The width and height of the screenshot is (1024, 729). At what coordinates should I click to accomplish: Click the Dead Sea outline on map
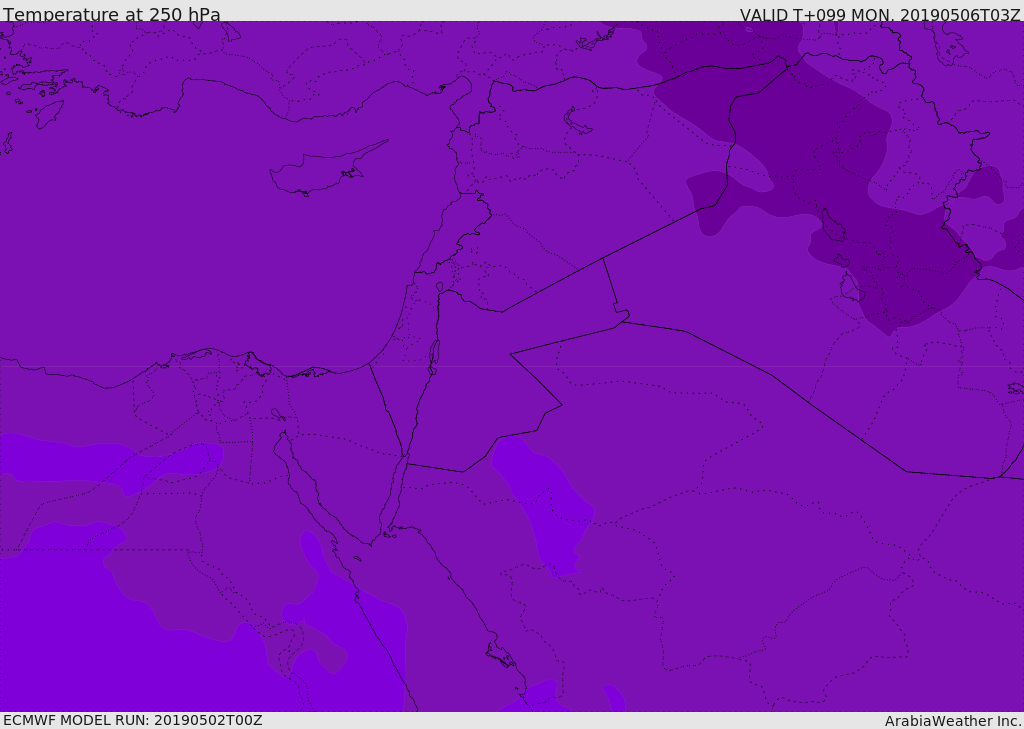point(434,357)
